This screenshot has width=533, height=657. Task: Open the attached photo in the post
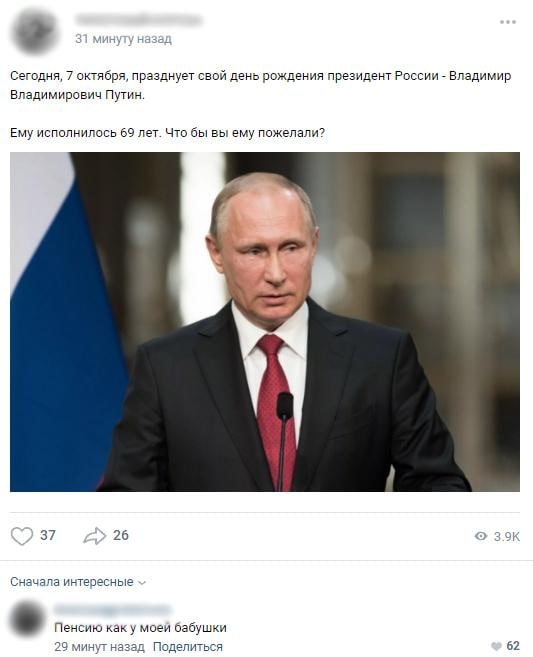265,322
